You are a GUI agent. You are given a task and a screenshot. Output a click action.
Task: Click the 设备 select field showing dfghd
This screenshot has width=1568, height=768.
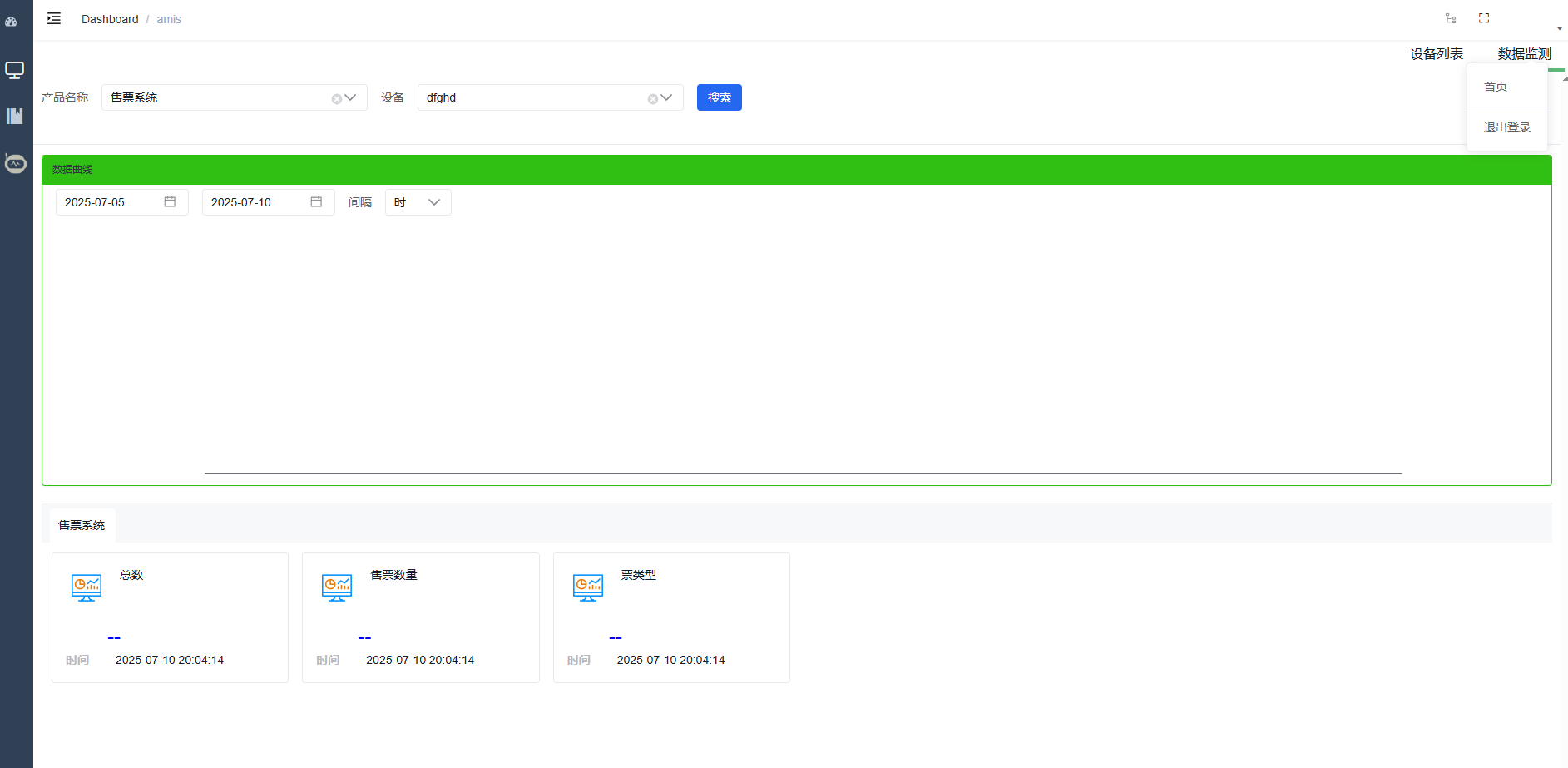pos(551,97)
